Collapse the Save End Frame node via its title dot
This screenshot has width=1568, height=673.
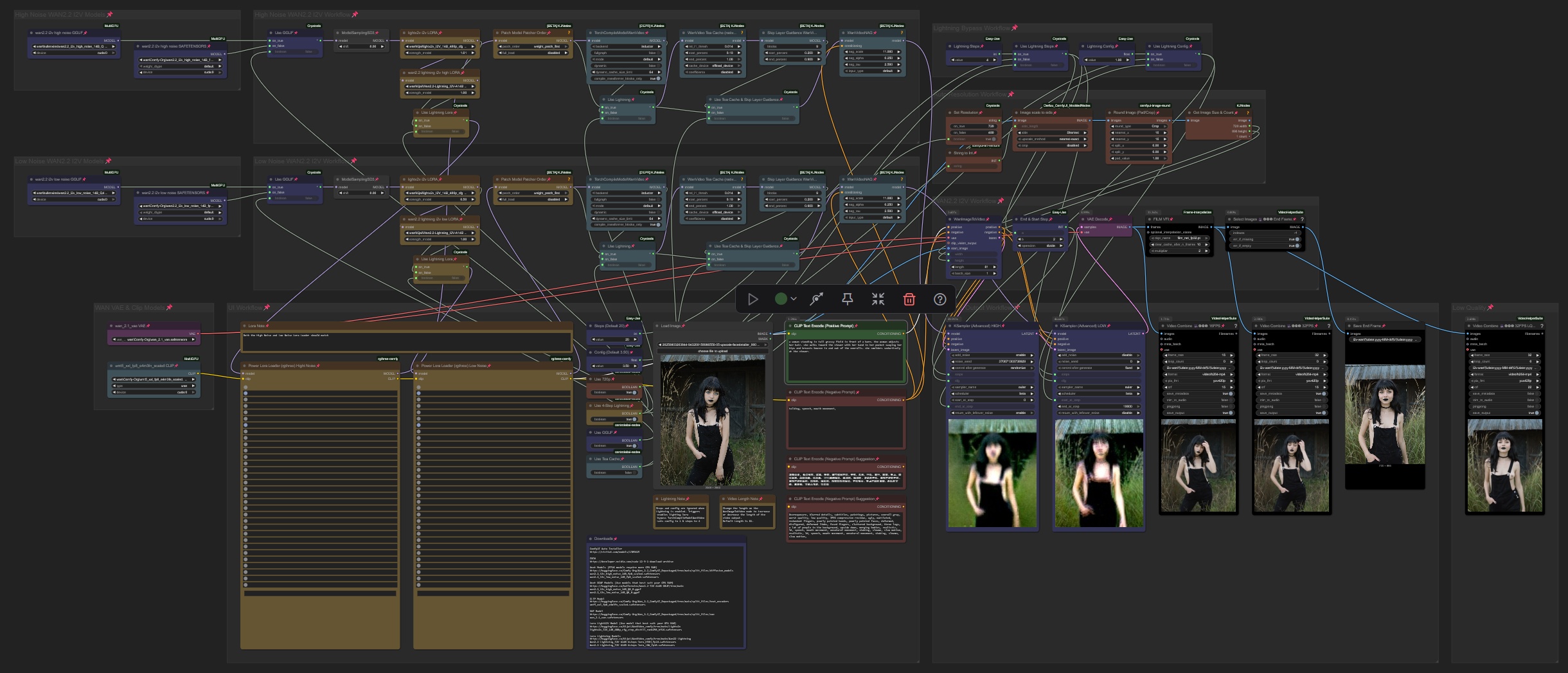[x=1350, y=326]
